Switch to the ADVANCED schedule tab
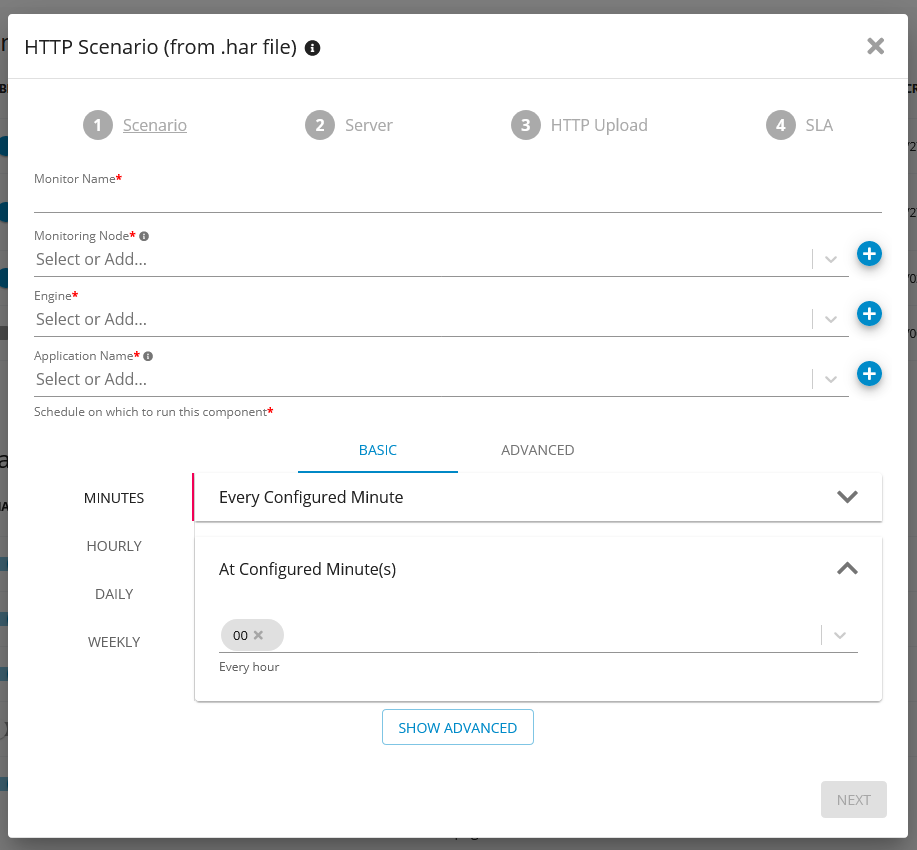 (x=537, y=450)
